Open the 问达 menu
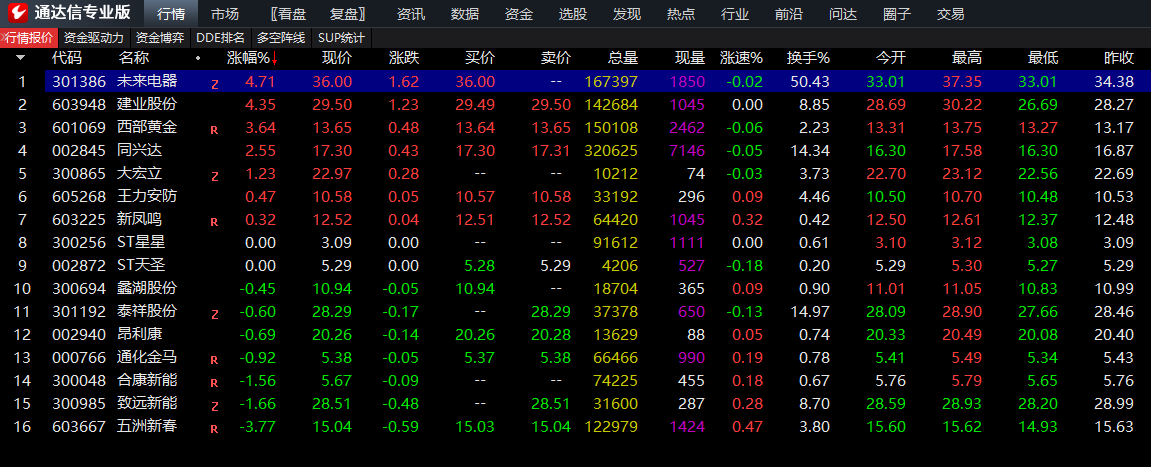Viewport: 1151px width, 467px height. pyautogui.click(x=843, y=14)
